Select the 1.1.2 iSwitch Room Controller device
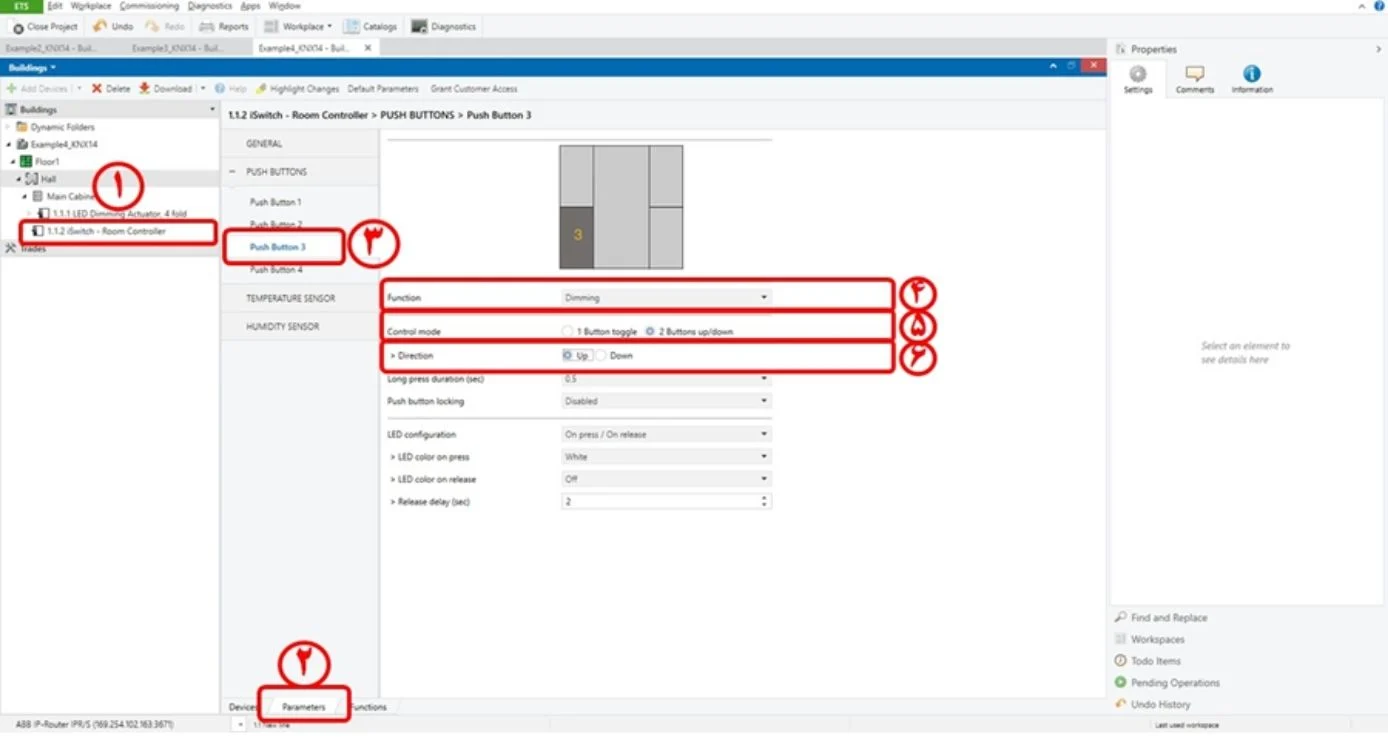Viewport: 1388px width, 754px height. [x=106, y=231]
